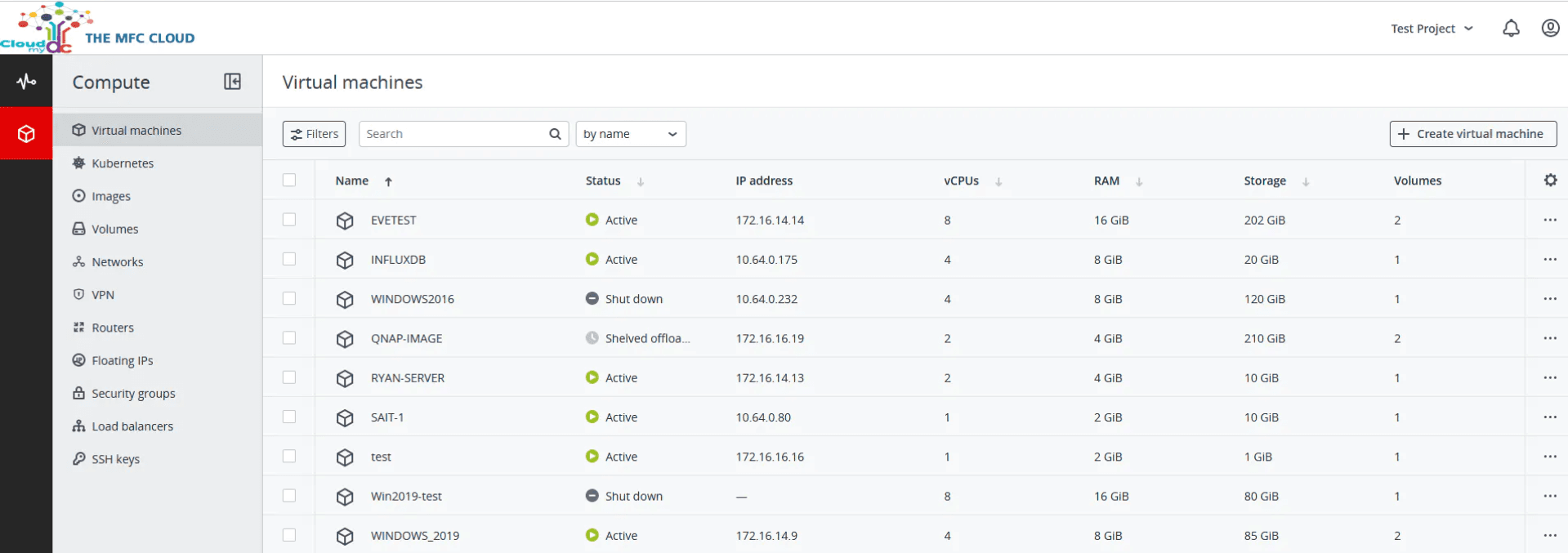Go to Kubernetes in the sidebar
The width and height of the screenshot is (1568, 553).
[x=123, y=163]
